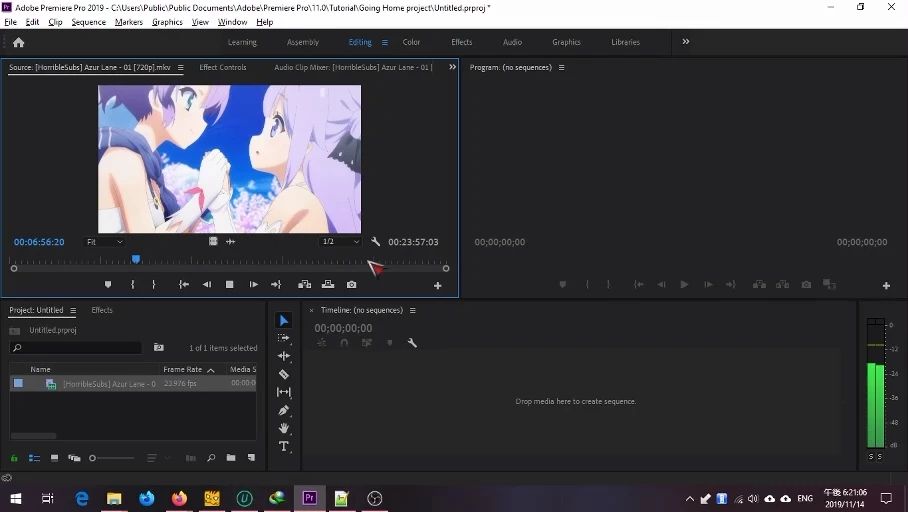Export frame with camera icon in Source
The height and width of the screenshot is (512, 908).
tap(352, 284)
